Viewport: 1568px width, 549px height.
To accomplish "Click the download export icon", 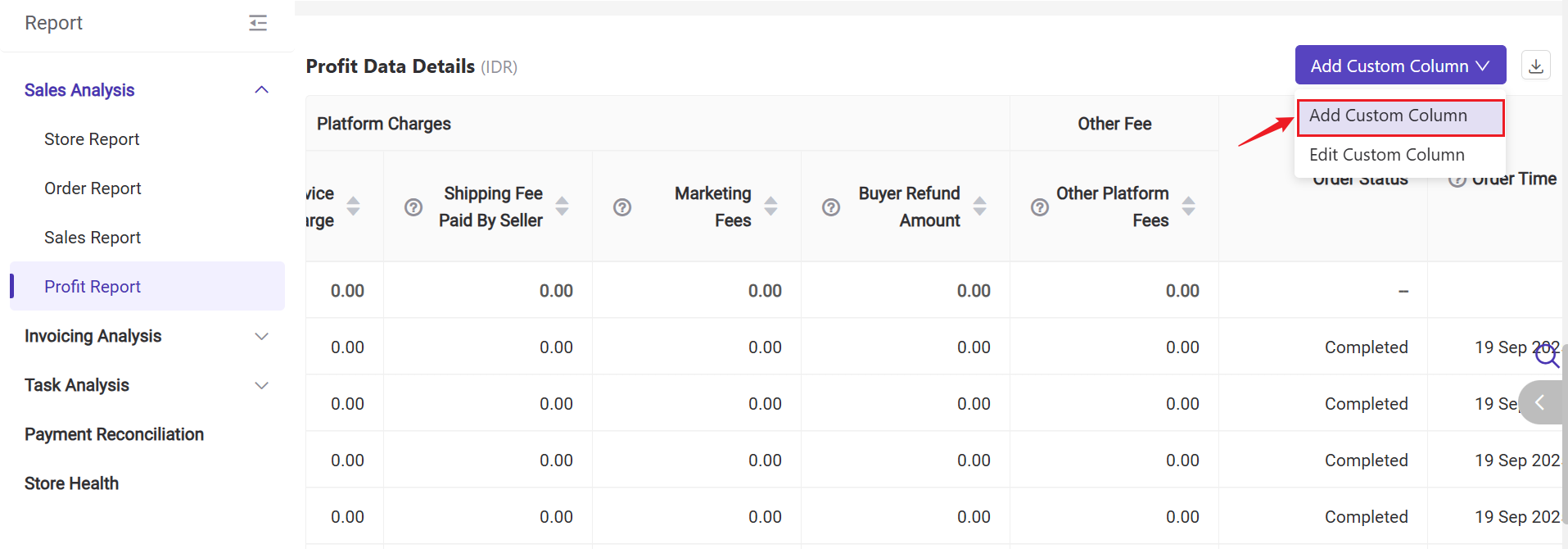I will pyautogui.click(x=1535, y=66).
